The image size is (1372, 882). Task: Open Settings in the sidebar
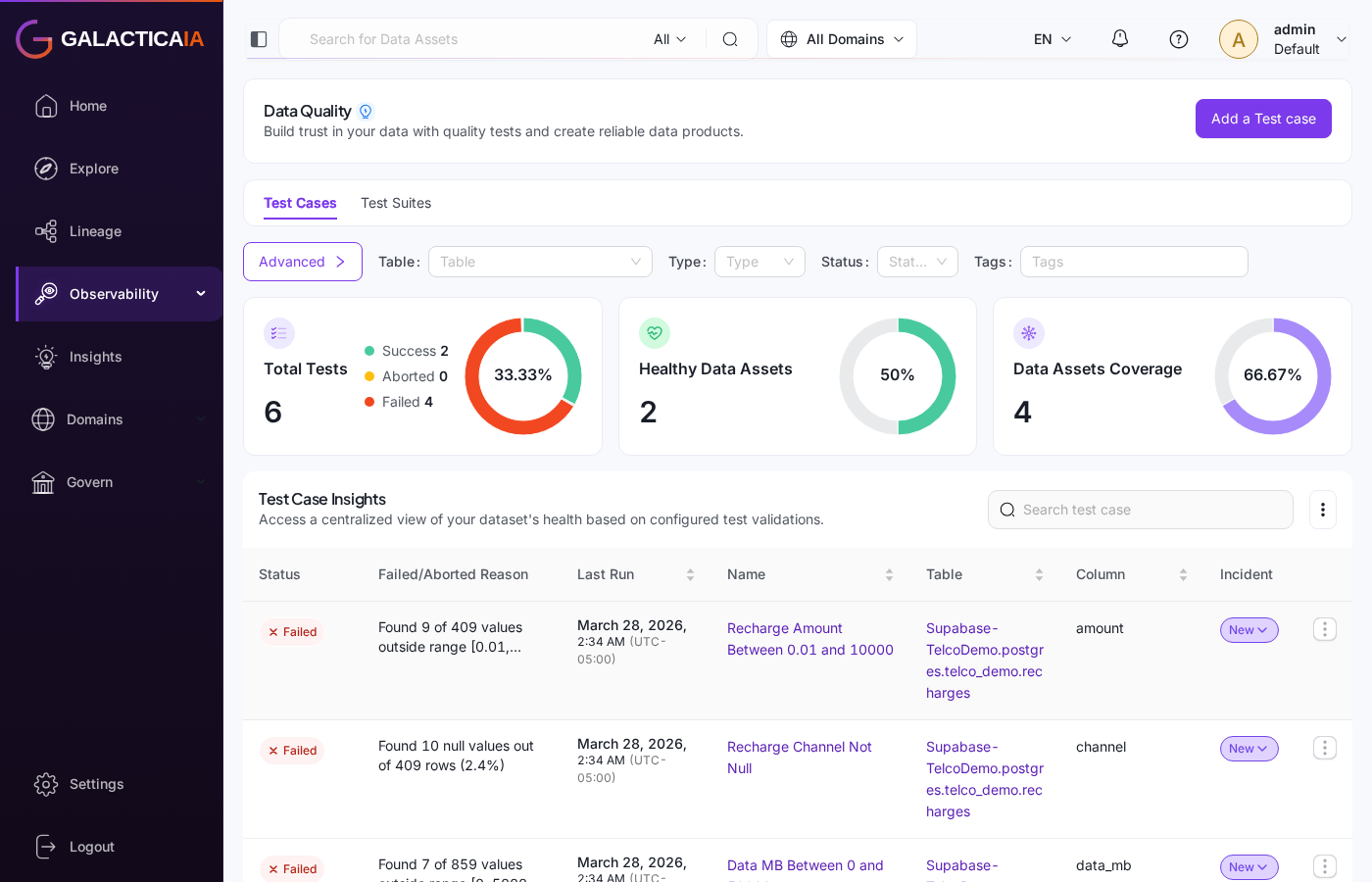tap(97, 784)
